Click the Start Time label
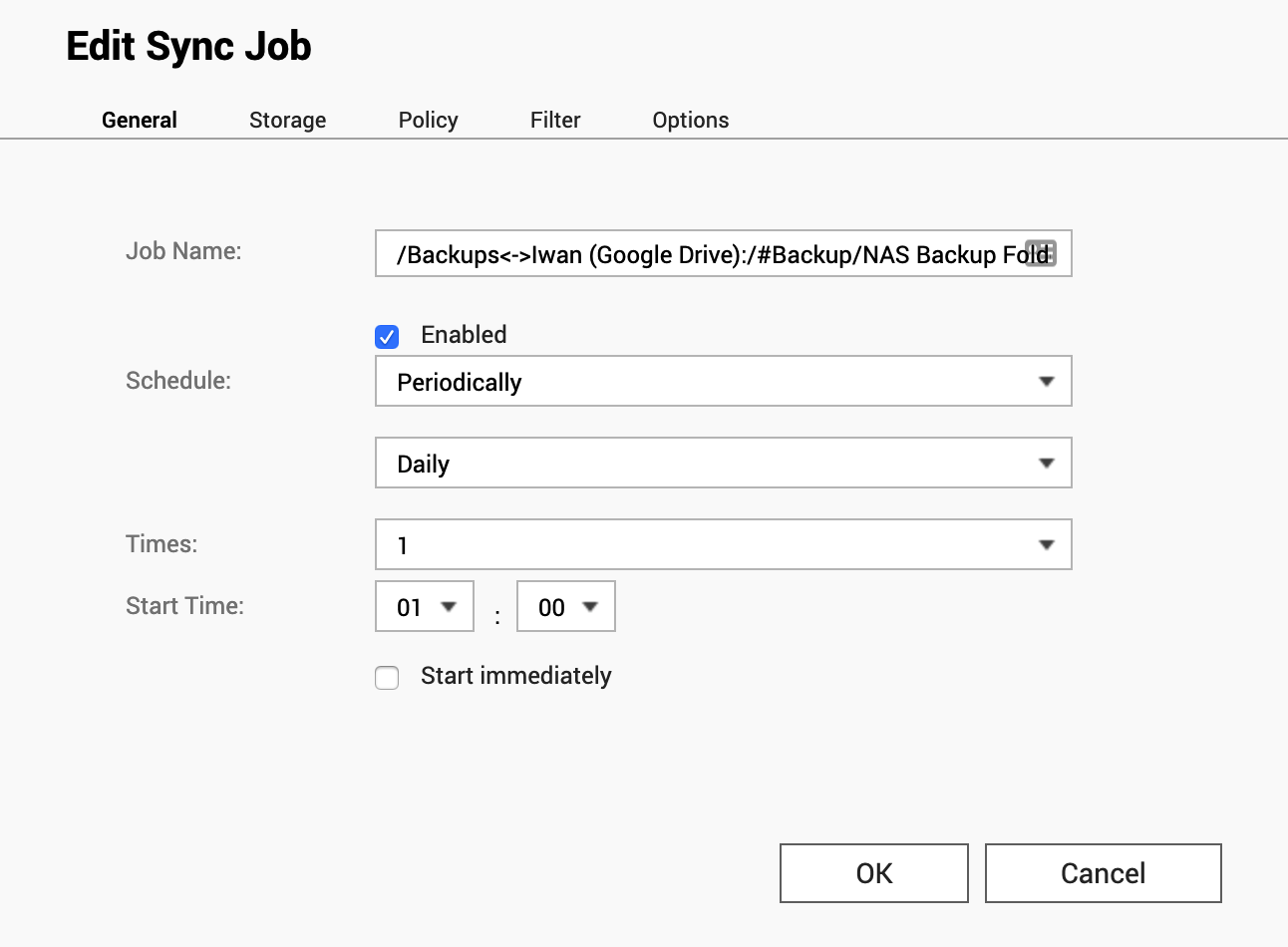Image resolution: width=1288 pixels, height=947 pixels. point(184,606)
